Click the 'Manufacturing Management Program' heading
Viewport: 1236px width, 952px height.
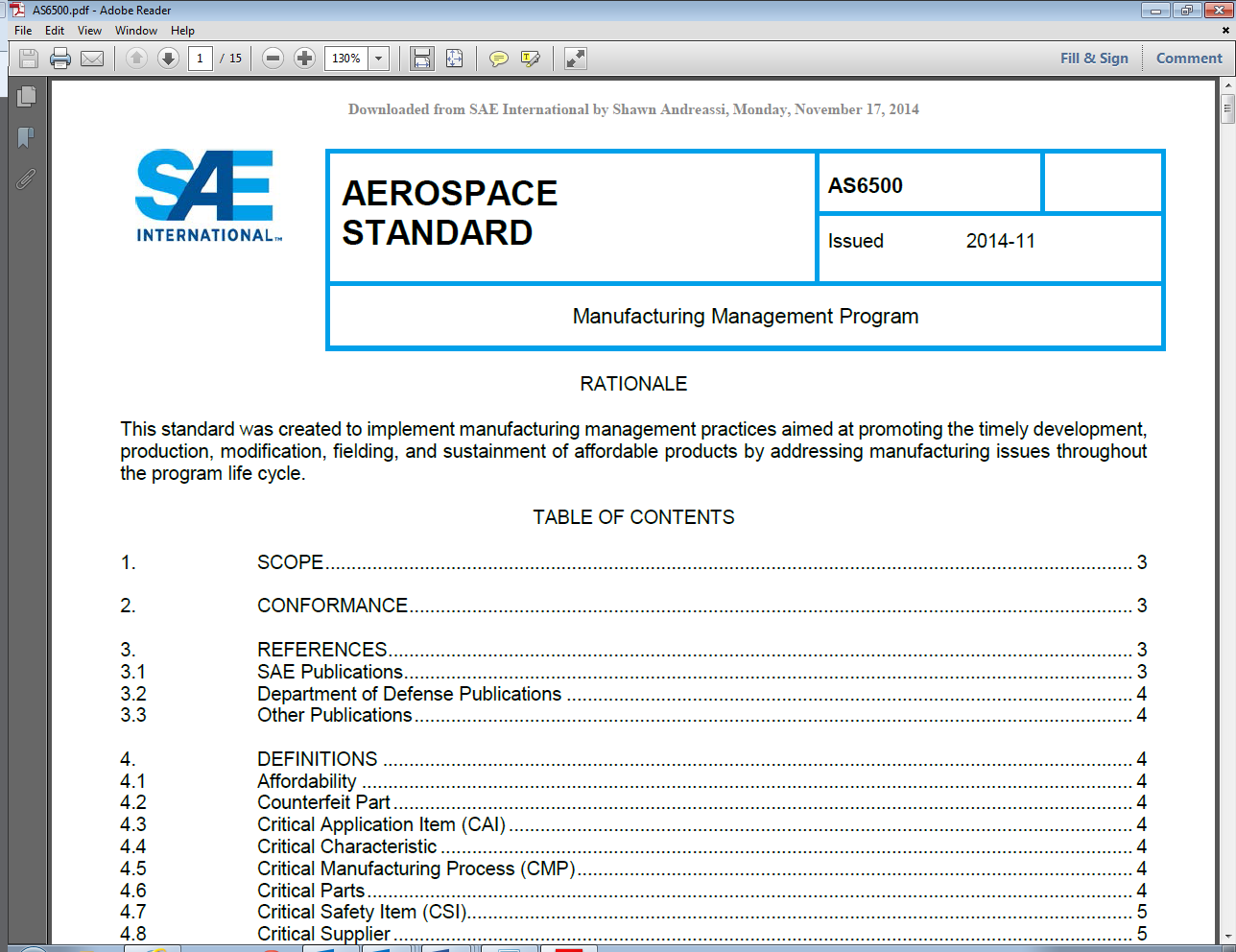[x=746, y=317]
